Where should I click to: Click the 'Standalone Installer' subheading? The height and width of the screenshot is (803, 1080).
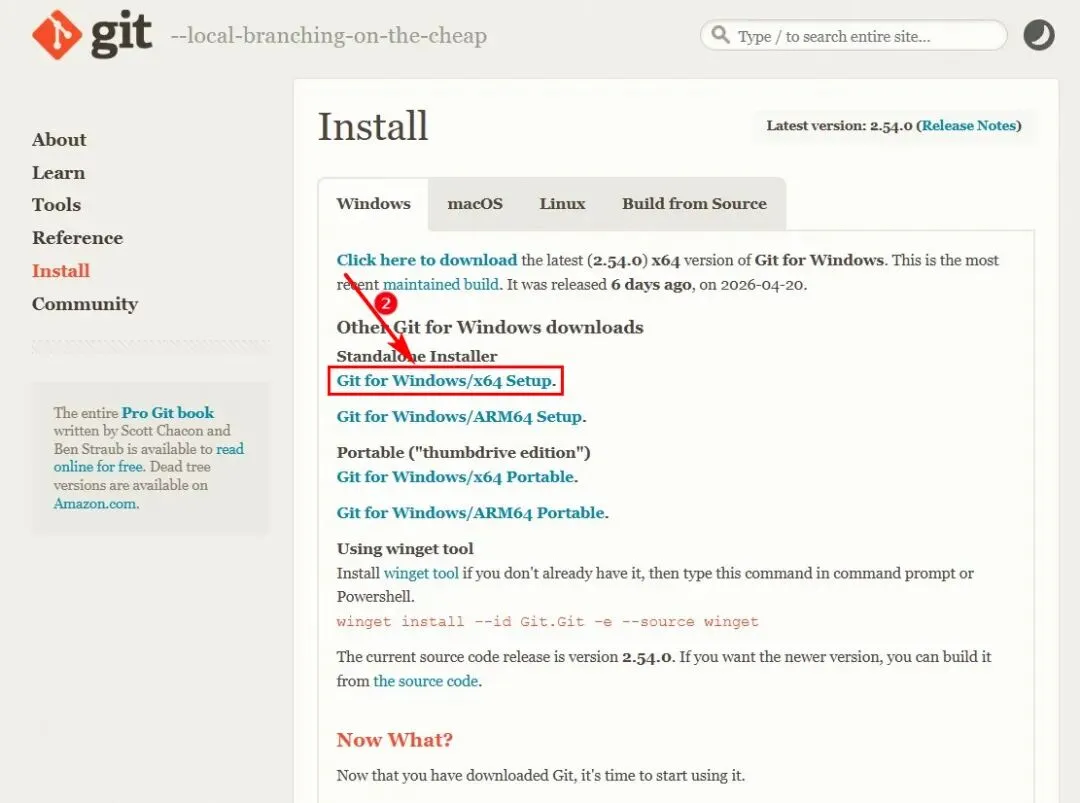pyautogui.click(x=417, y=356)
